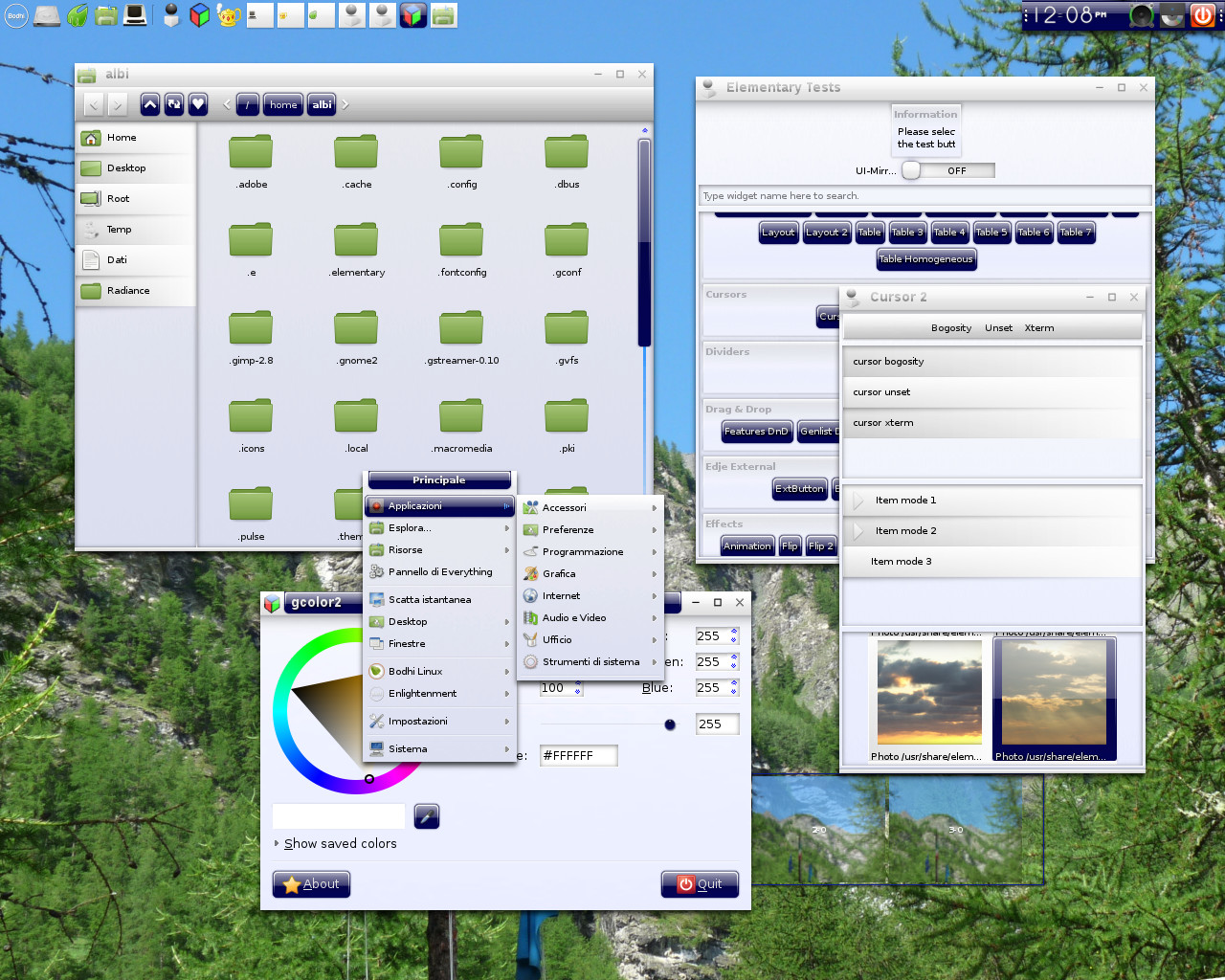Refresh the albi folder view
The image size is (1225, 980).
pyautogui.click(x=174, y=104)
